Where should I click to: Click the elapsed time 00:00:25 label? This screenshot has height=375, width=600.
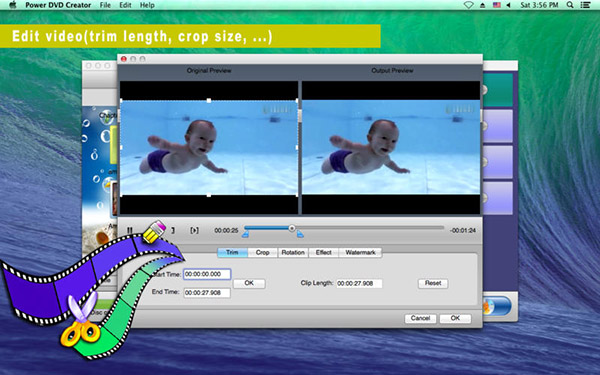[226, 231]
